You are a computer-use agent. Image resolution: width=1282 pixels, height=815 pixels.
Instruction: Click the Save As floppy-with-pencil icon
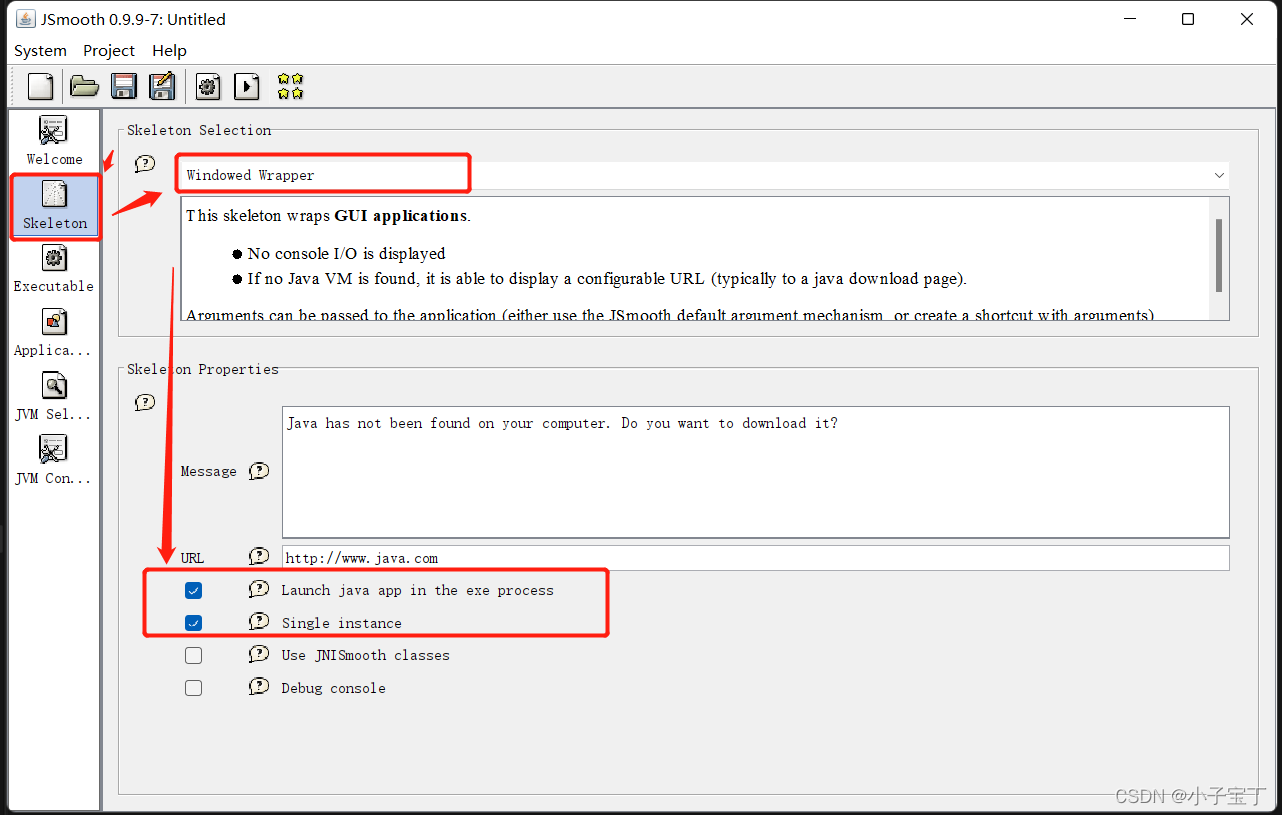coord(162,86)
